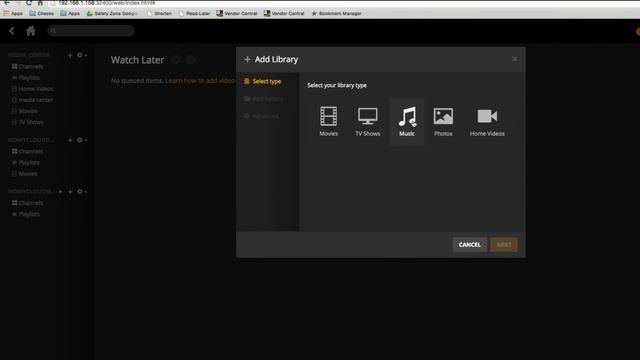640x360 pixels.
Task: Open the Apps grid bookmark shortcut
Action: (13, 13)
